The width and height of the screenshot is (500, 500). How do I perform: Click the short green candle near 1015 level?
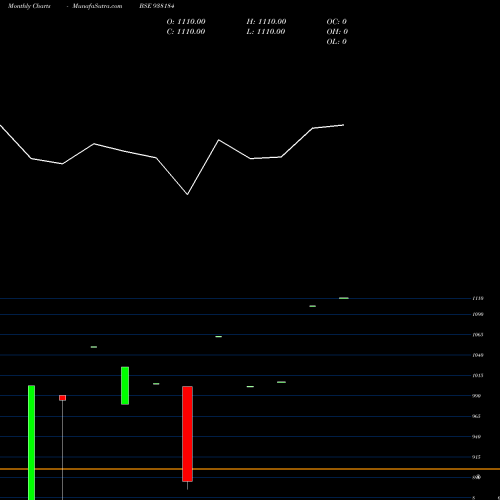(x=125, y=386)
